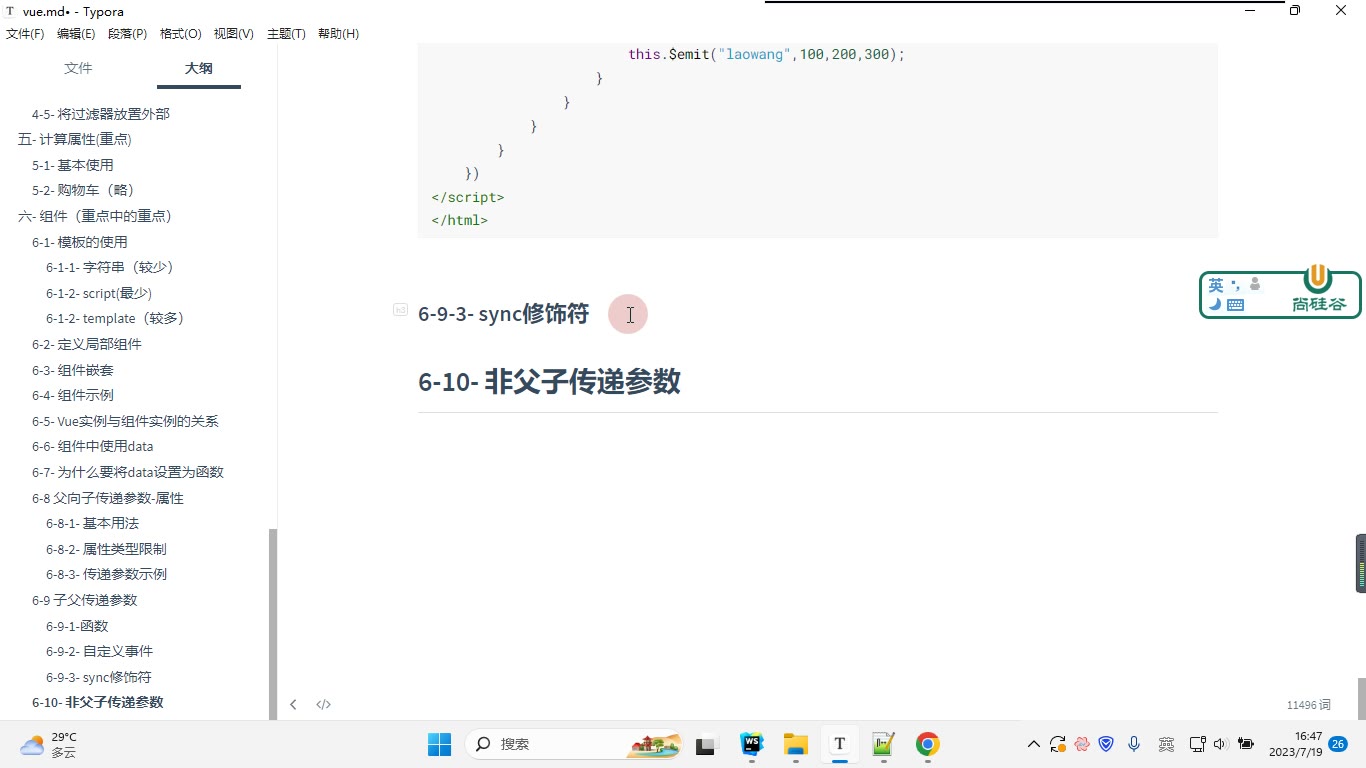Toggle the moon icon on IME bar
This screenshot has width=1366, height=768.
tap(1215, 305)
